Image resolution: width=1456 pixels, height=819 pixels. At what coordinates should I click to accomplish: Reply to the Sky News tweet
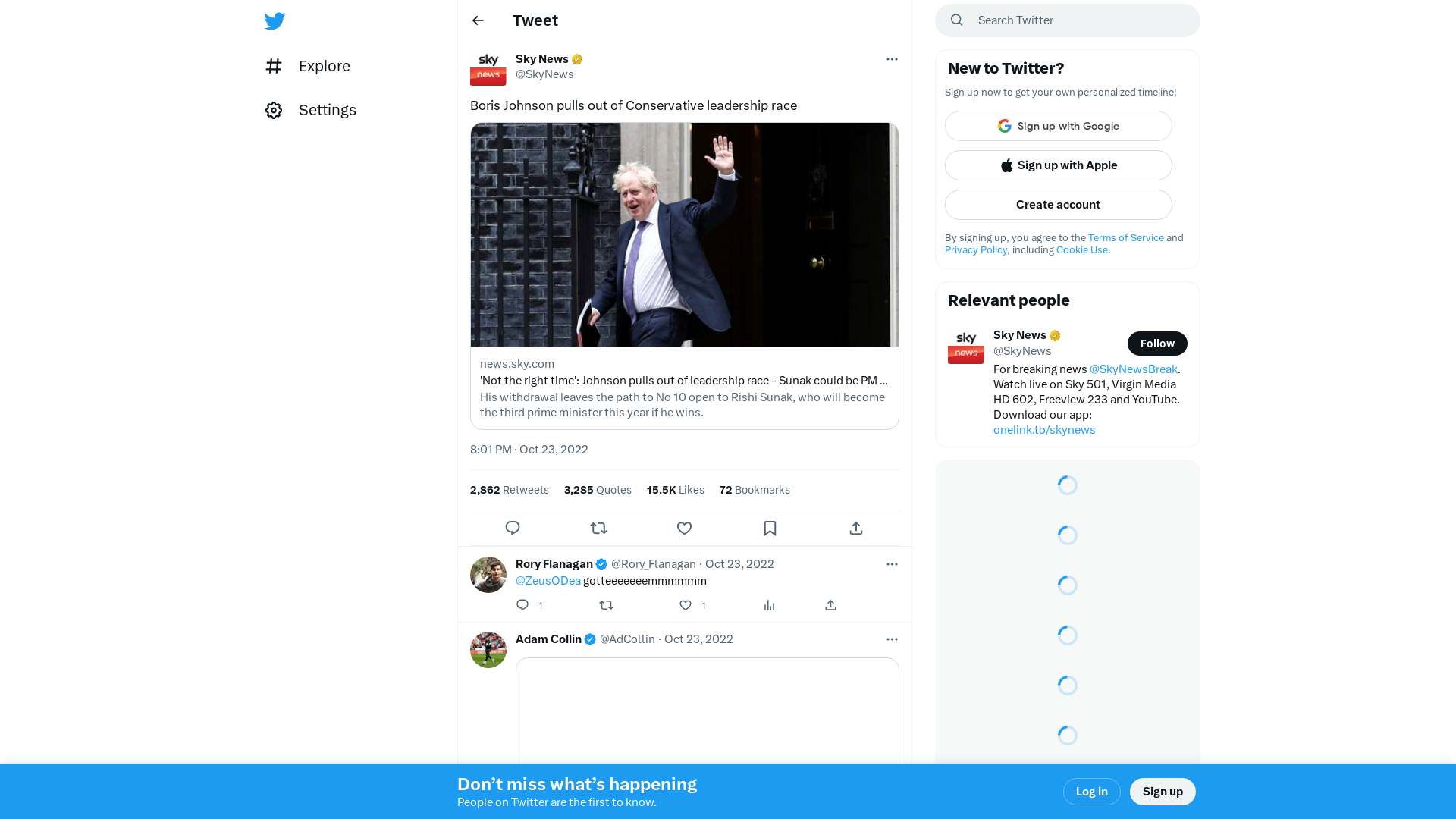(x=513, y=528)
